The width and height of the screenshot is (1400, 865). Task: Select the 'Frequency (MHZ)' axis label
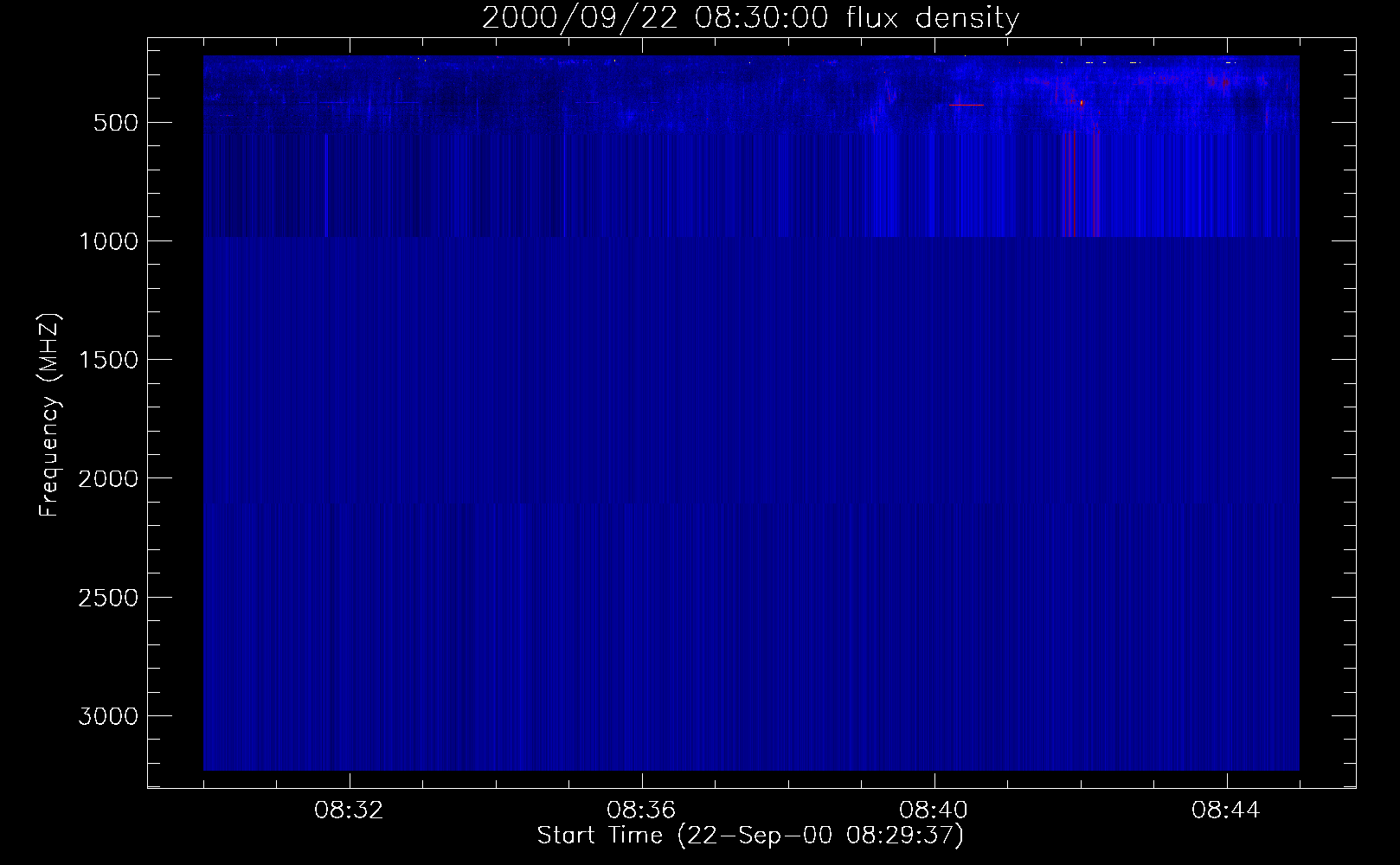tap(49, 415)
